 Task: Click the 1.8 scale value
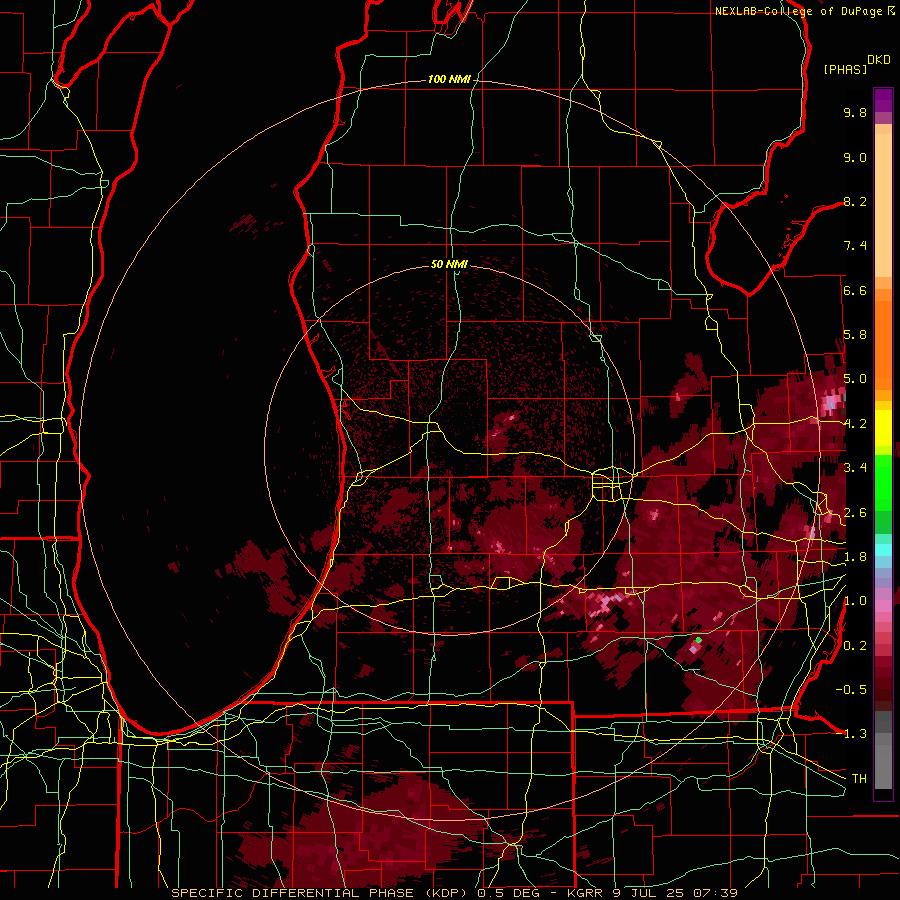click(855, 557)
